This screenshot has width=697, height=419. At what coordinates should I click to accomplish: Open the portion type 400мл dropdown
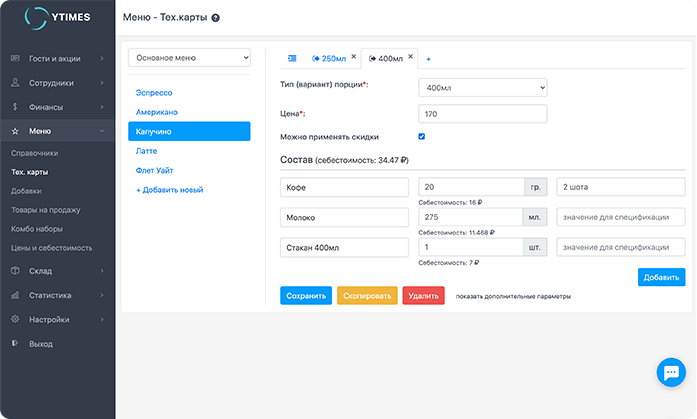(482, 88)
